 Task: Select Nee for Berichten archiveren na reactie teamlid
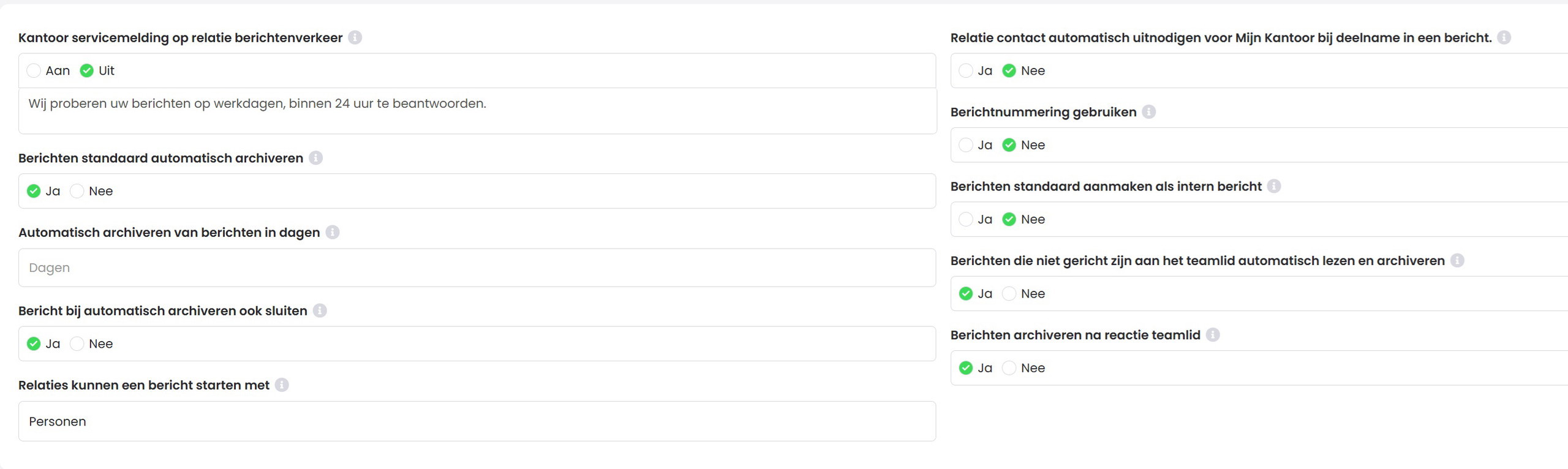pyautogui.click(x=1009, y=368)
